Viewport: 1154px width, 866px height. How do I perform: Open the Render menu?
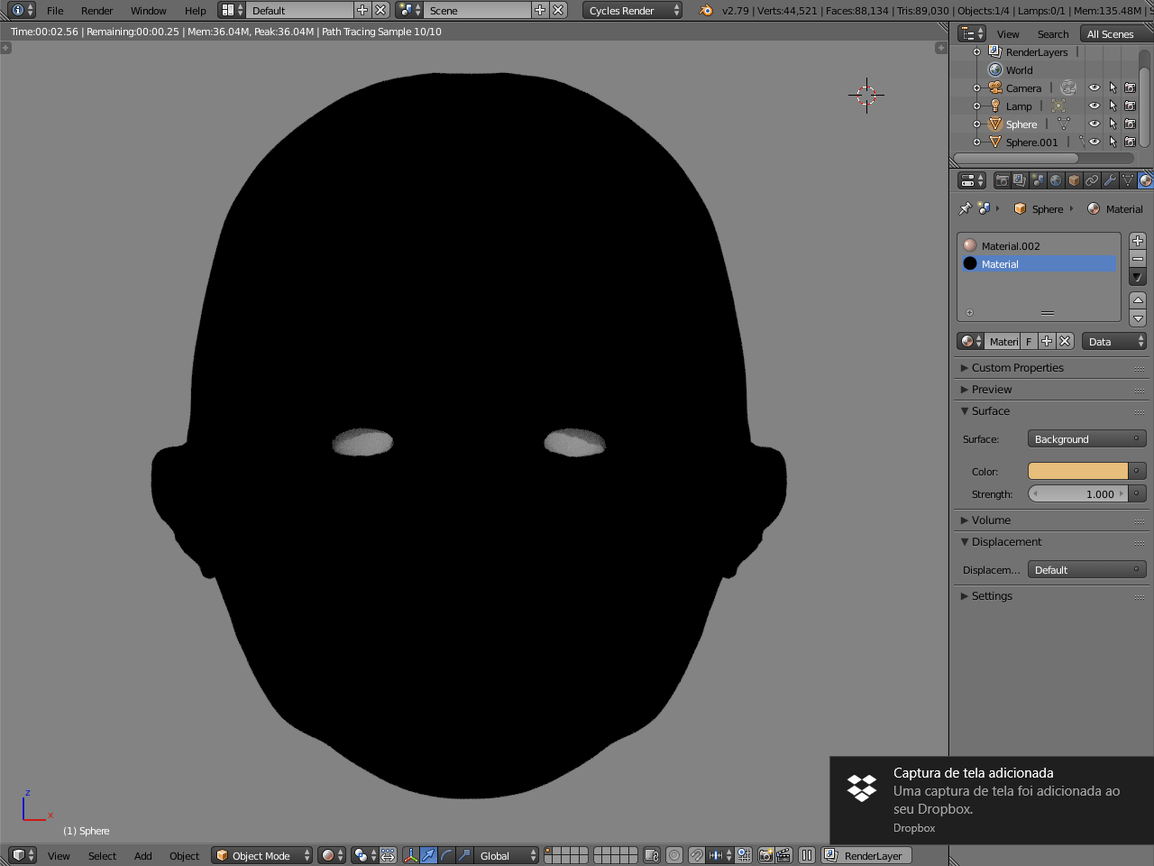pyautogui.click(x=97, y=10)
